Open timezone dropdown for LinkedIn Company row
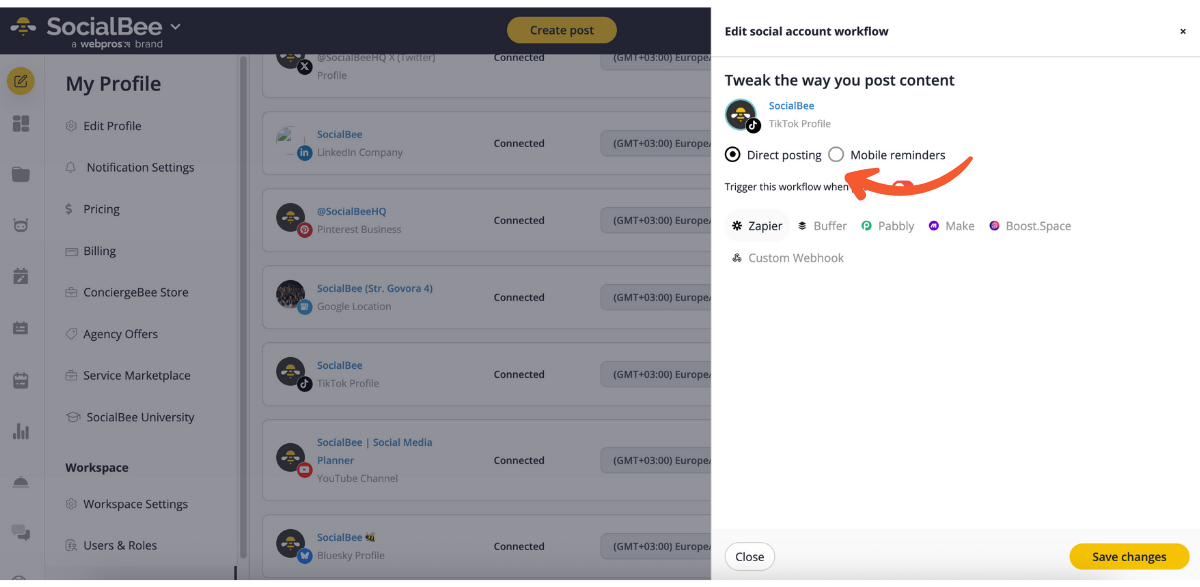 tap(655, 143)
